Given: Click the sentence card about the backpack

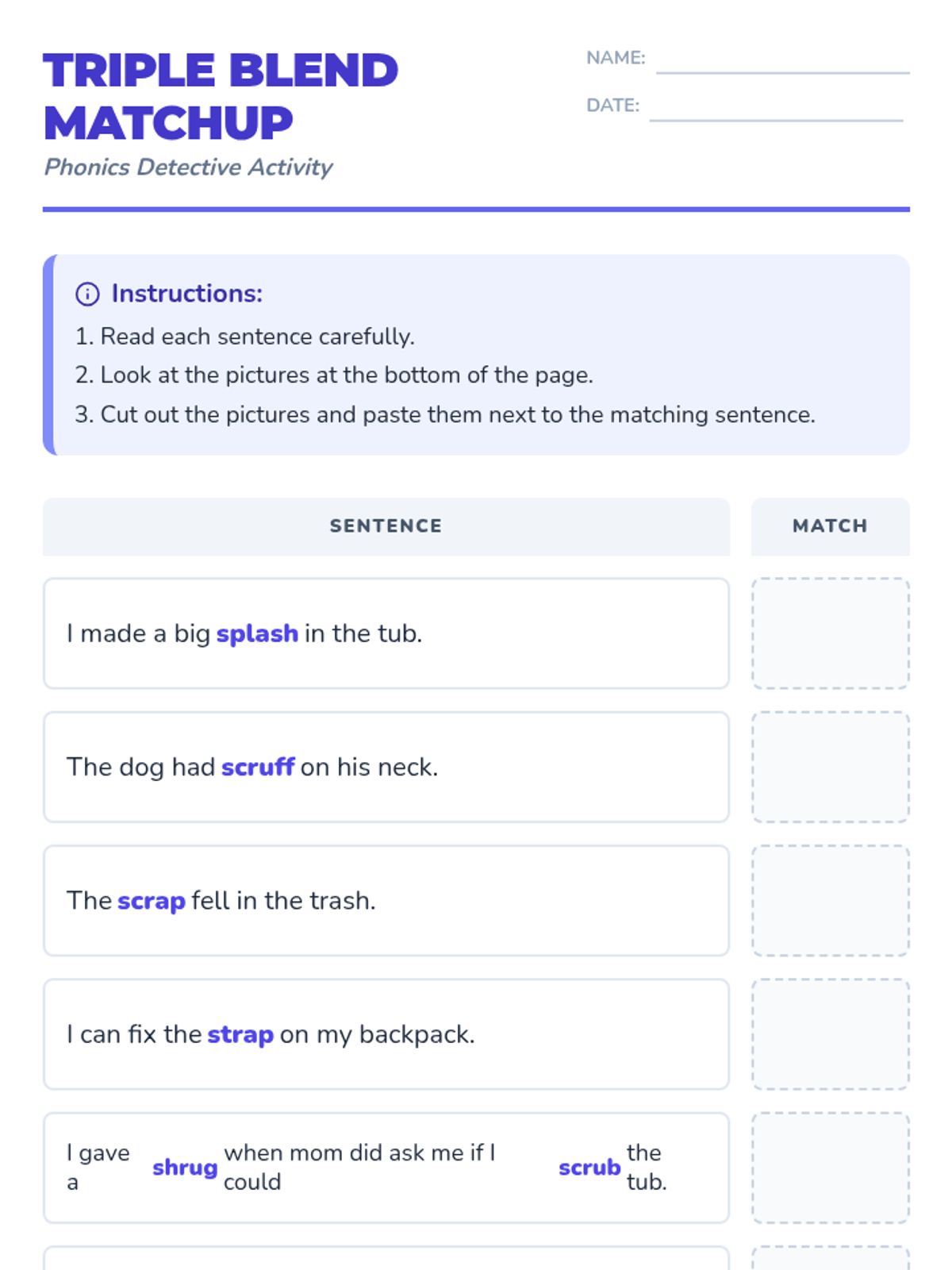Looking at the screenshot, I should (x=386, y=1034).
